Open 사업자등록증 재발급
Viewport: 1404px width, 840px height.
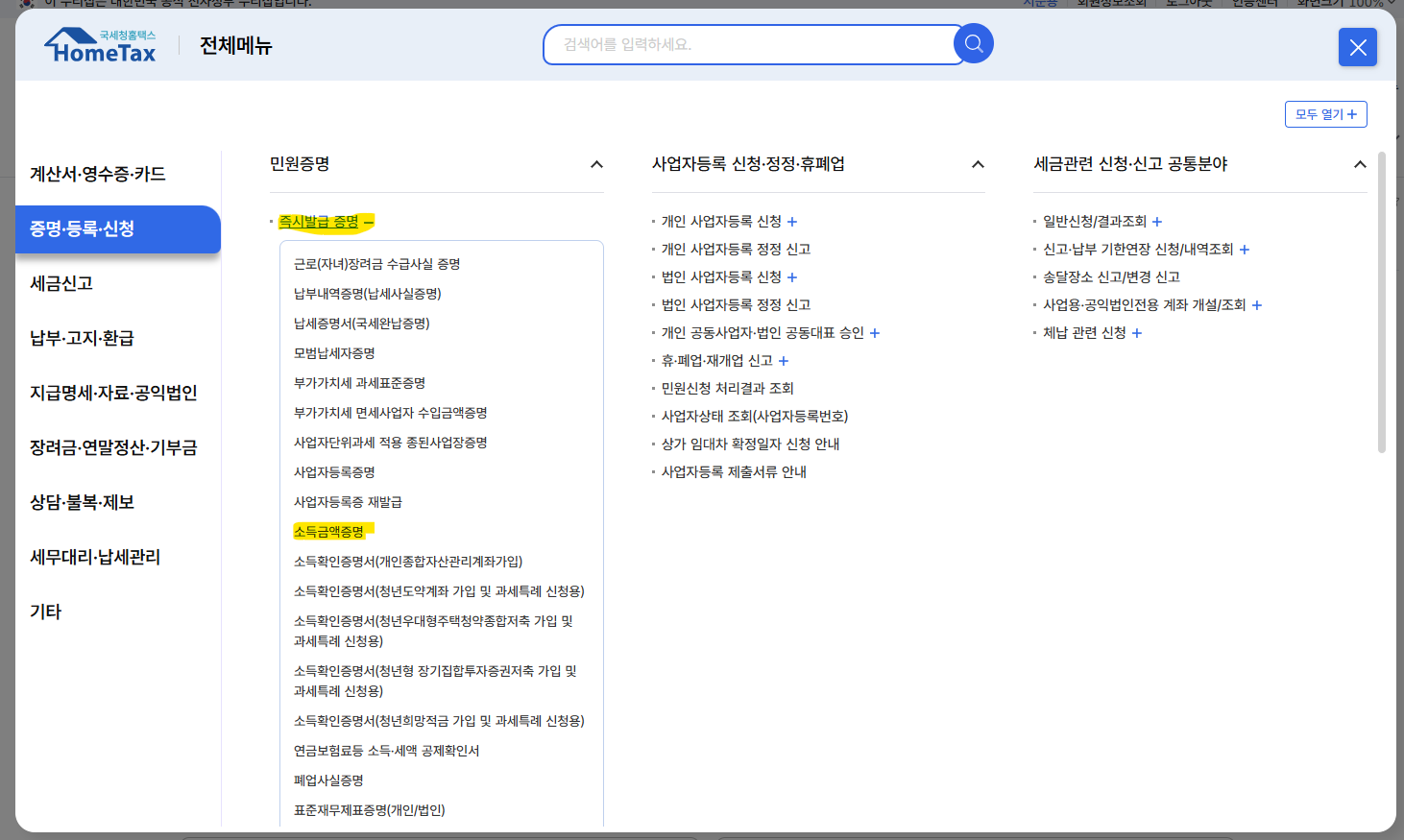[x=348, y=502]
